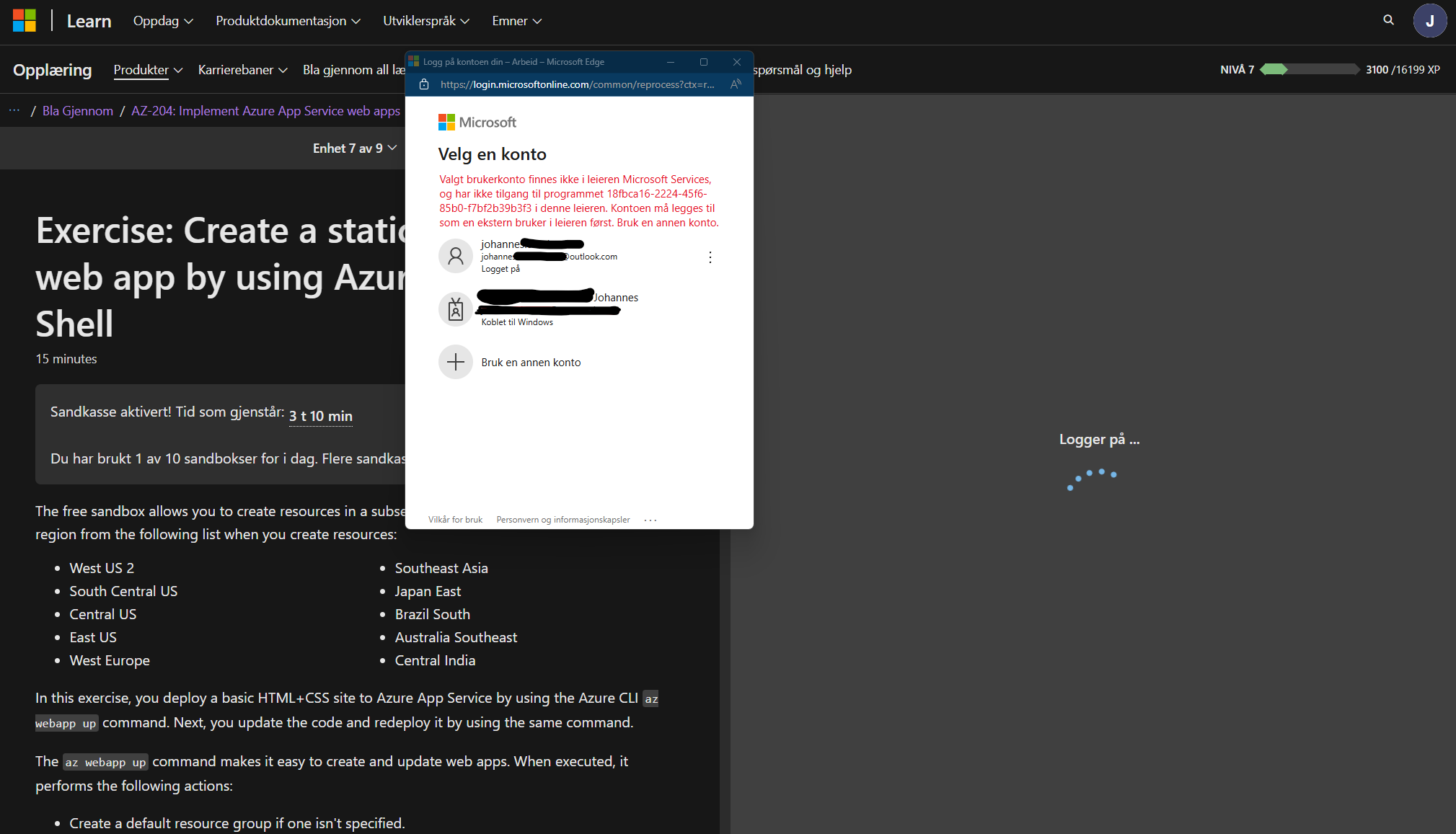This screenshot has height=834, width=1456.
Task: Click the search magnifier icon
Action: [1387, 20]
